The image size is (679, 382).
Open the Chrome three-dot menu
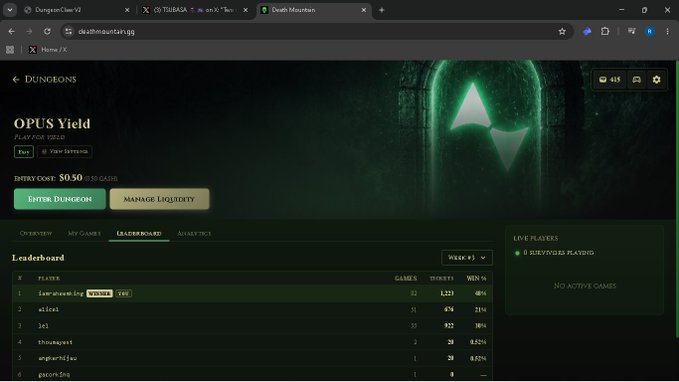pyautogui.click(x=667, y=31)
